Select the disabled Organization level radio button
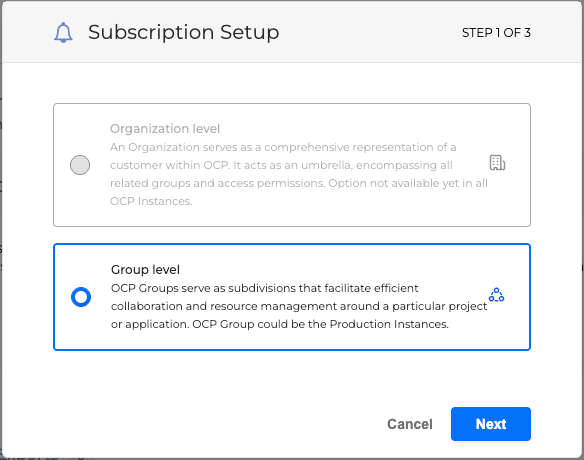Image resolution: width=584 pixels, height=460 pixels. [80, 165]
